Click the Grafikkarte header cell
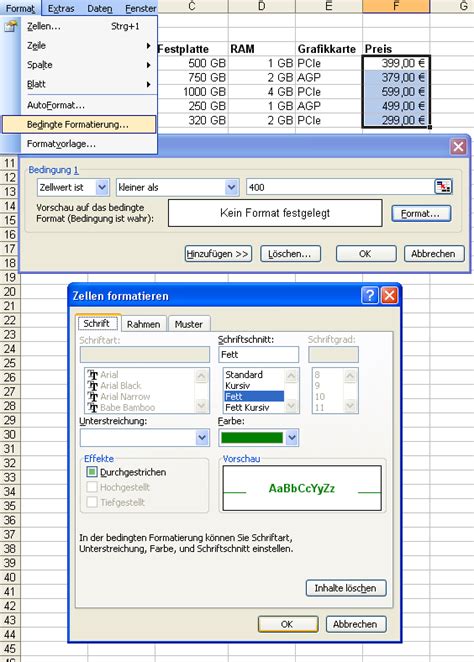Viewport: 474px width, 662px height. pos(329,49)
